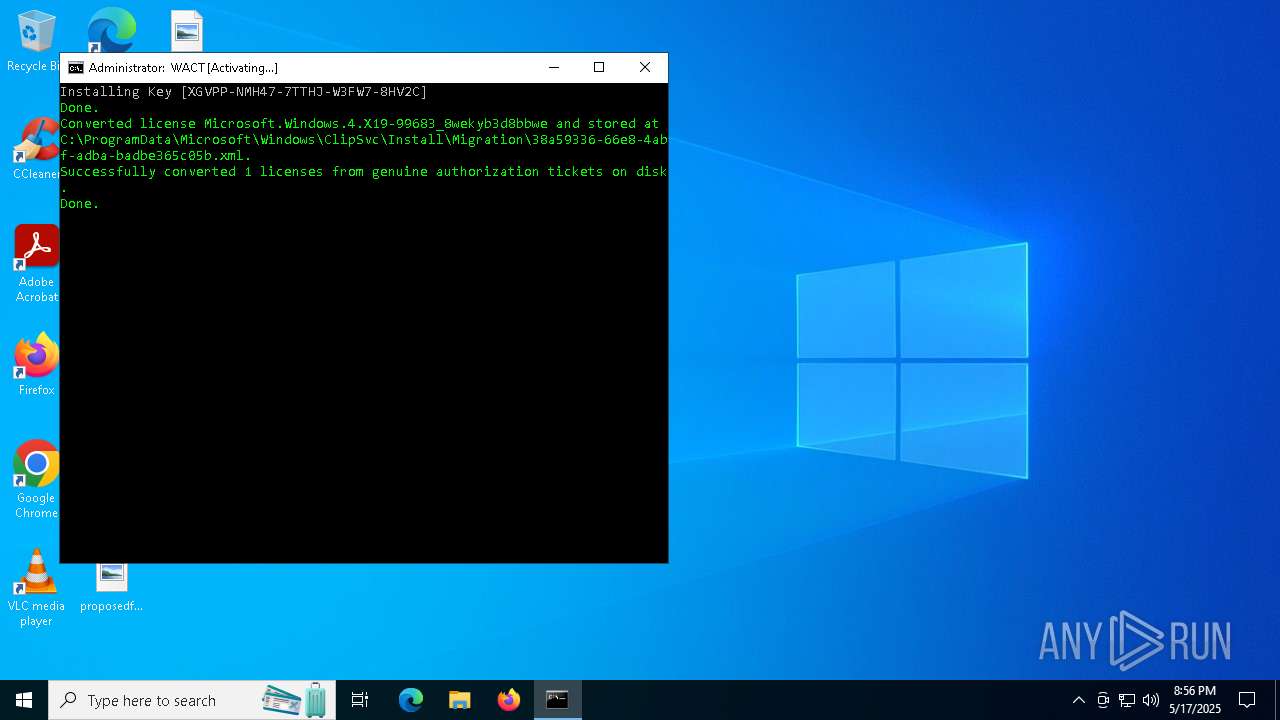This screenshot has width=1280, height=720.
Task: Show hidden system tray icons
Action: 1078,700
